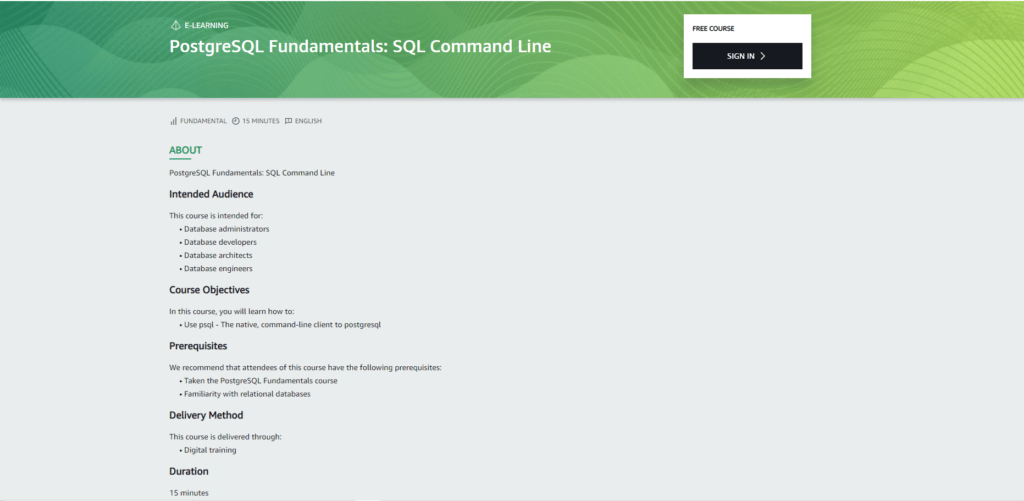The image size is (1024, 501).
Task: Click the Course Objectives heading
Action: click(x=209, y=290)
